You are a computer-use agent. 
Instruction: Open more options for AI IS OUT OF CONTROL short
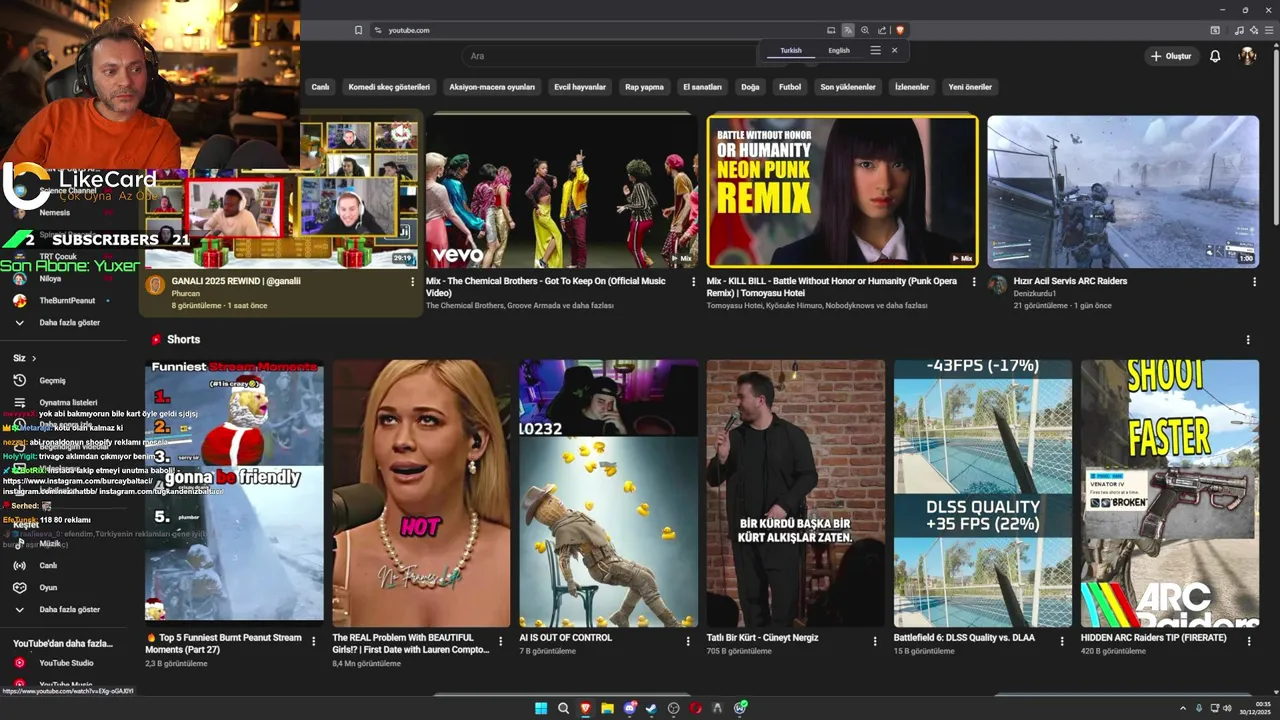688,641
